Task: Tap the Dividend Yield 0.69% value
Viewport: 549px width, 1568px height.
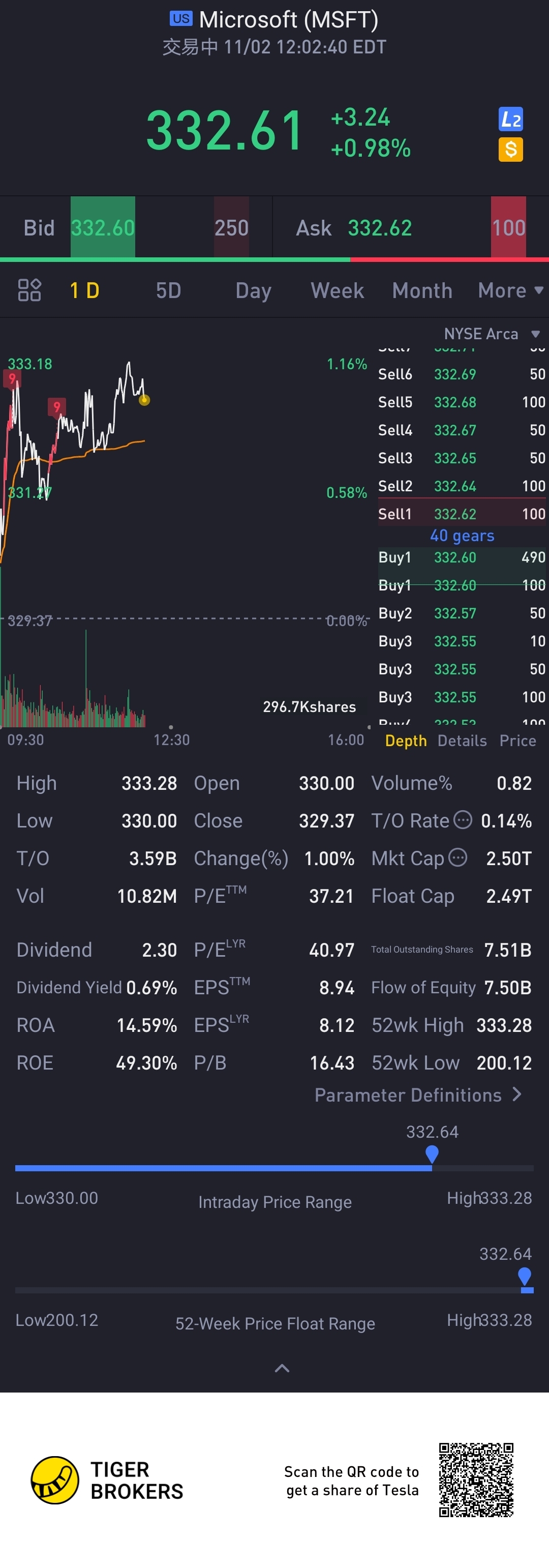Action: [151, 987]
